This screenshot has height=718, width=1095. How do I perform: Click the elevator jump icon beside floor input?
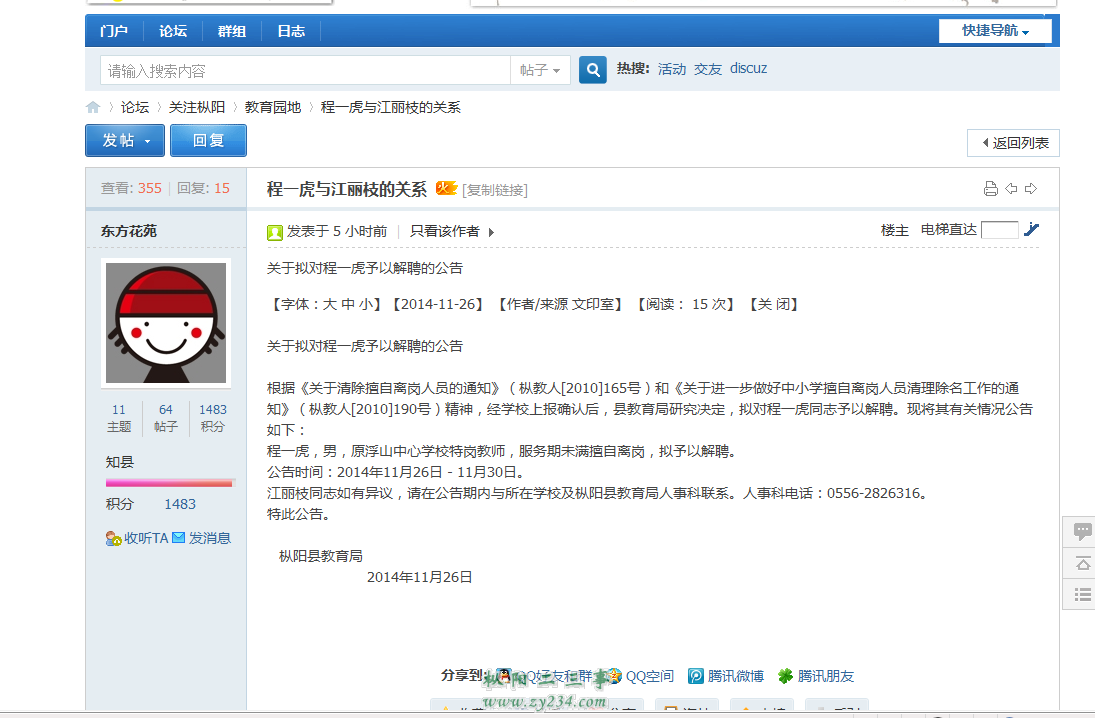(x=1031, y=229)
